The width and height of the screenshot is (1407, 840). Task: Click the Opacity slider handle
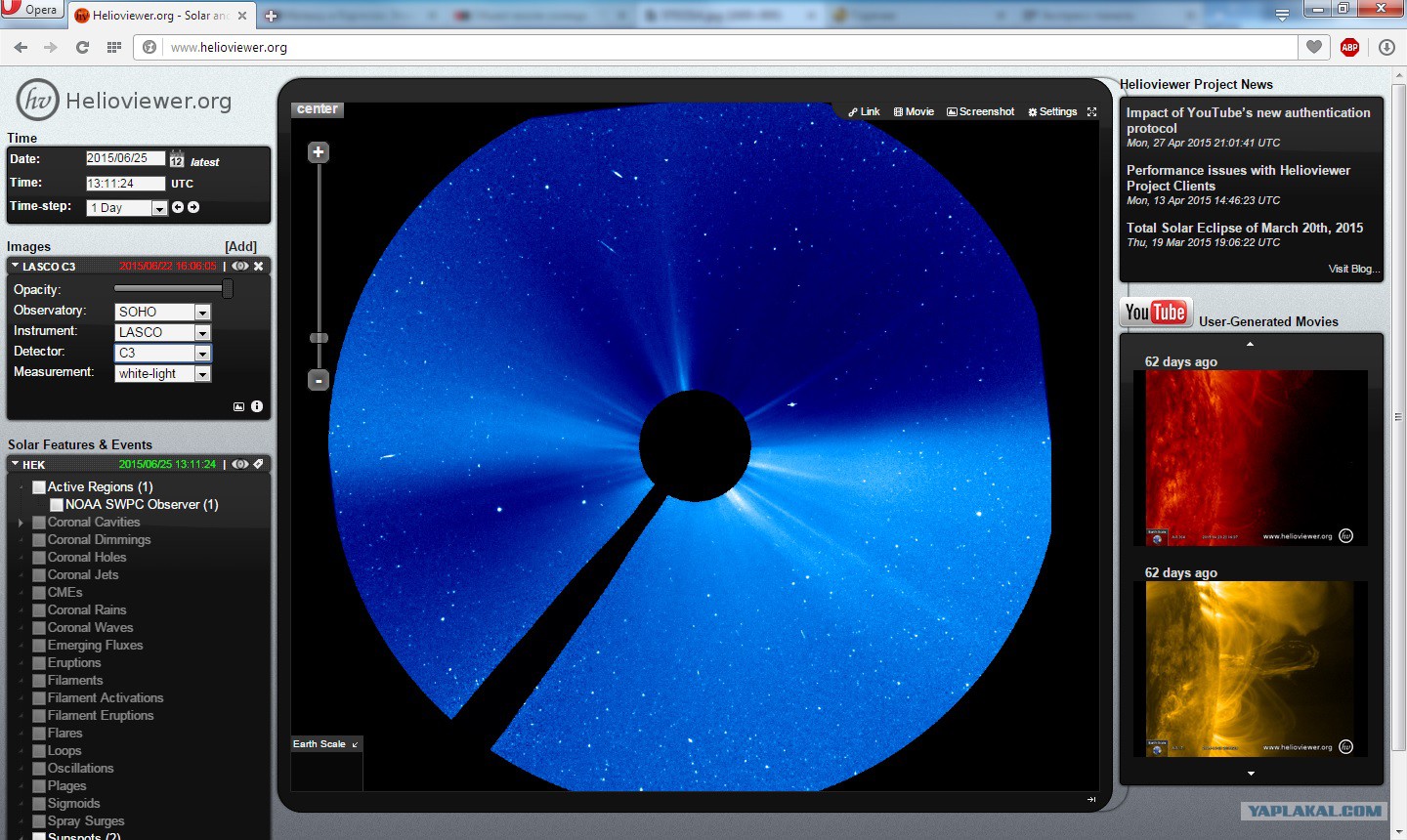(228, 288)
